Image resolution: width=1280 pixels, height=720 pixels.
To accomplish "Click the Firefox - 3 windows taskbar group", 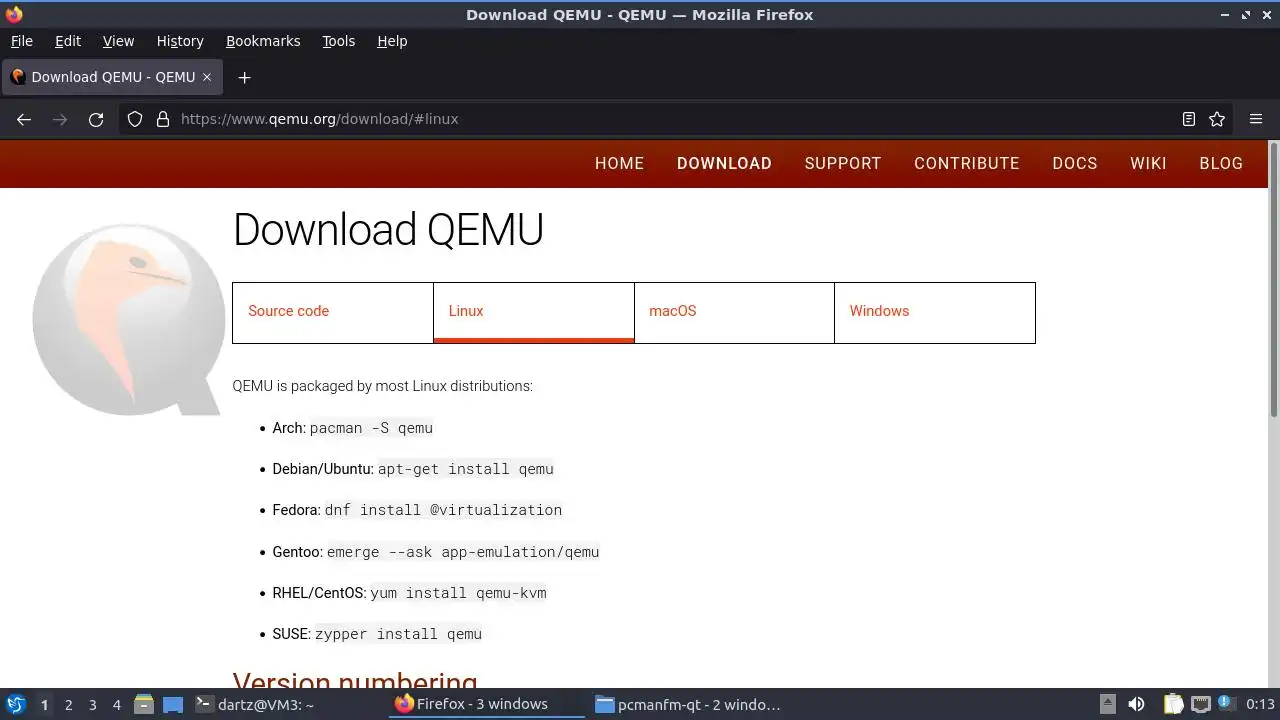I will click(x=487, y=704).
